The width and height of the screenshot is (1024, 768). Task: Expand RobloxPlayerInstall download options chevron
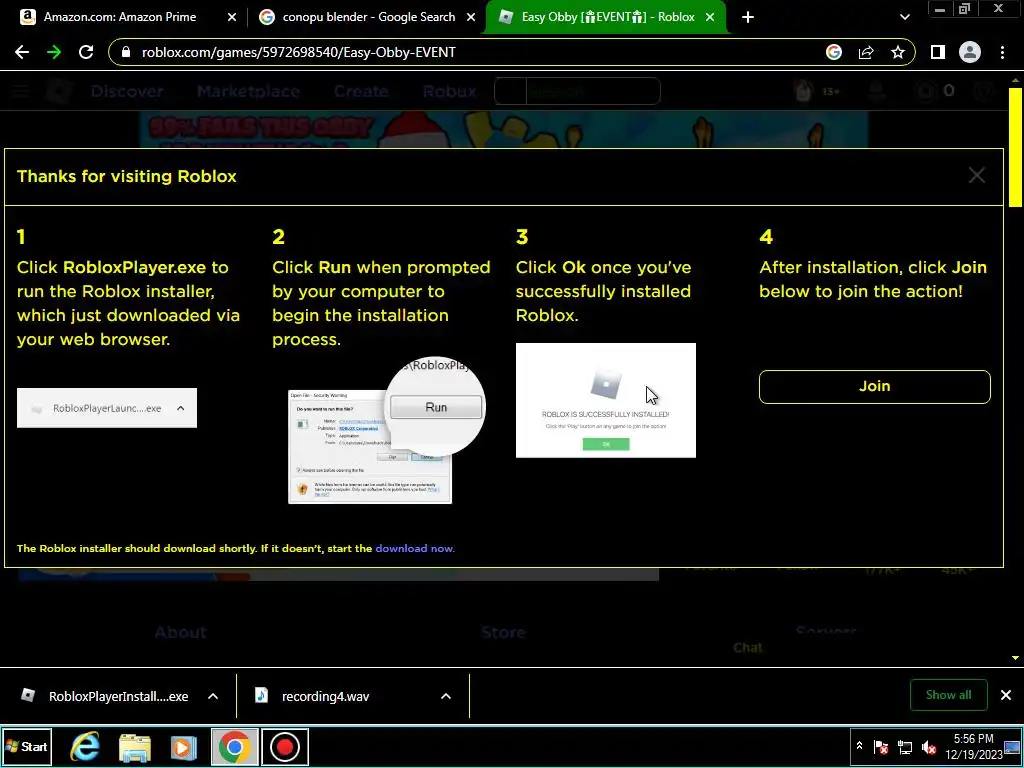[213, 696]
